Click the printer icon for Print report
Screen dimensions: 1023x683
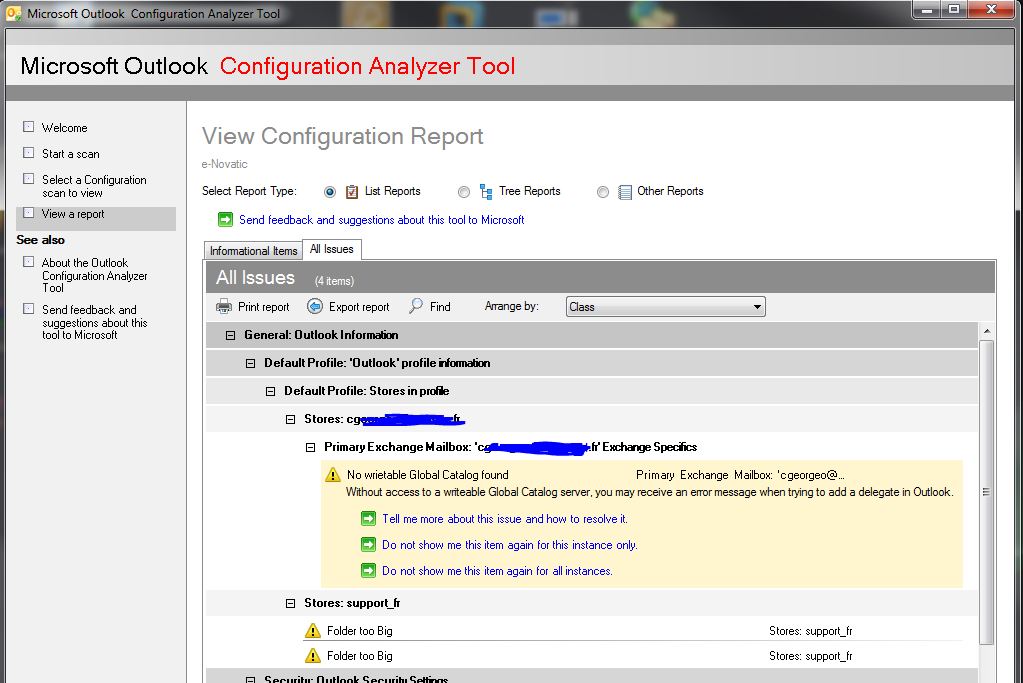tap(224, 306)
